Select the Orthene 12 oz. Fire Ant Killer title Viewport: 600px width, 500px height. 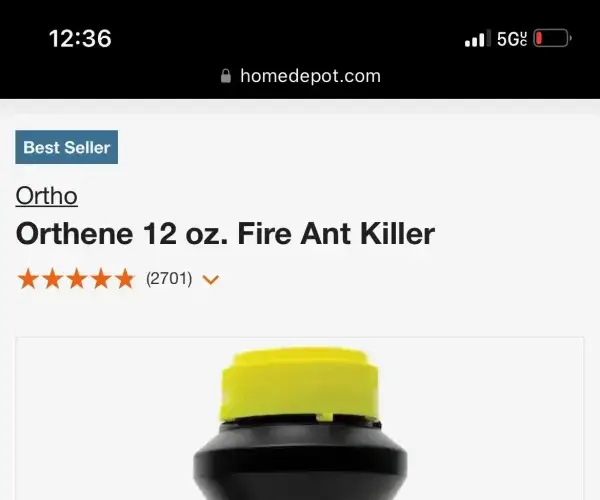pos(225,234)
